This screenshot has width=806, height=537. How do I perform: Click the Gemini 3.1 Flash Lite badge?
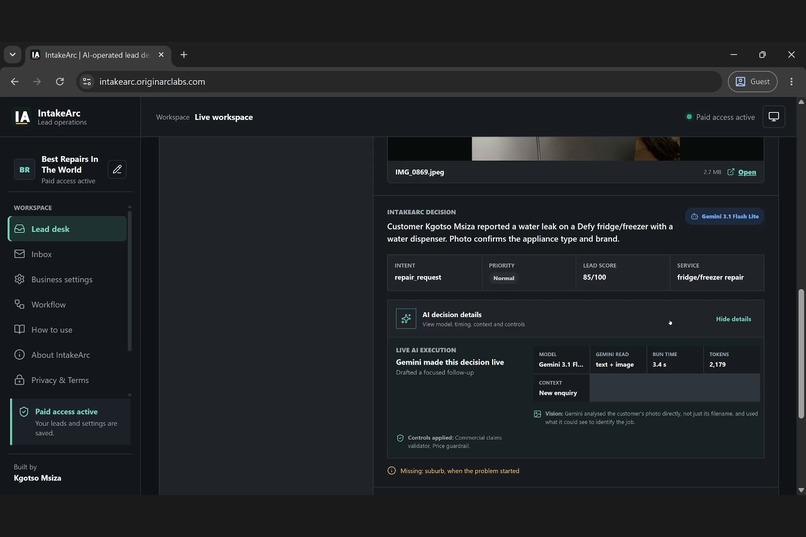(x=724, y=216)
